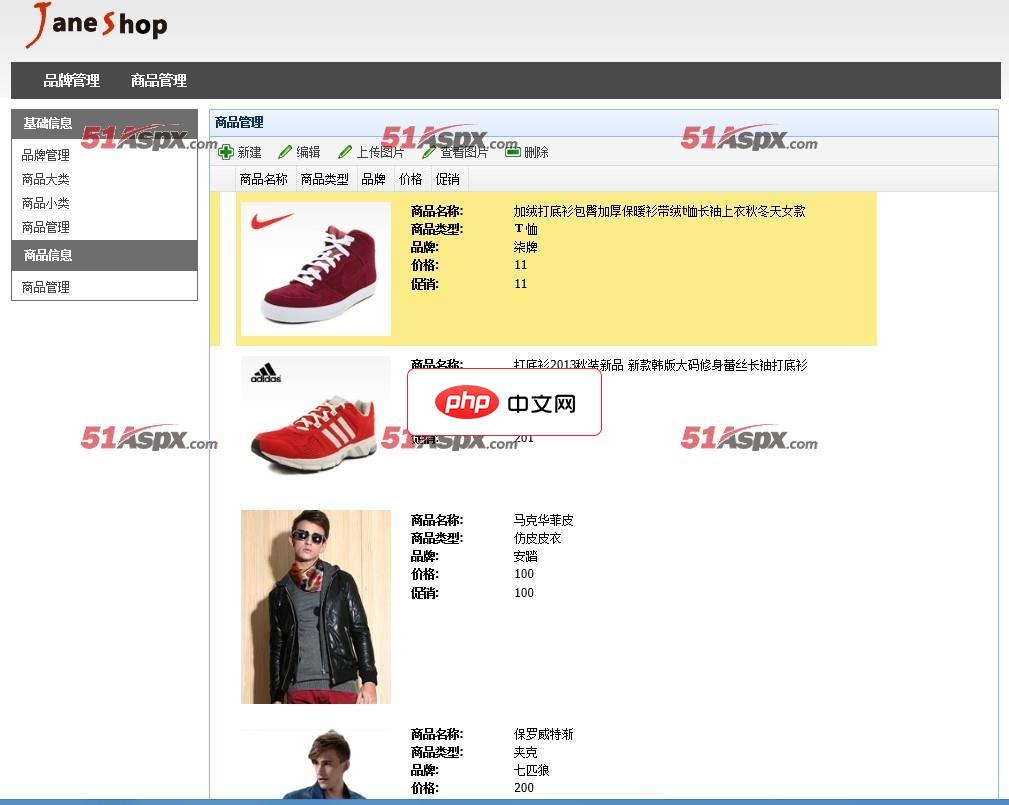The width and height of the screenshot is (1009, 805).
Task: Open 商品小类 from the sidebar
Action: point(46,203)
